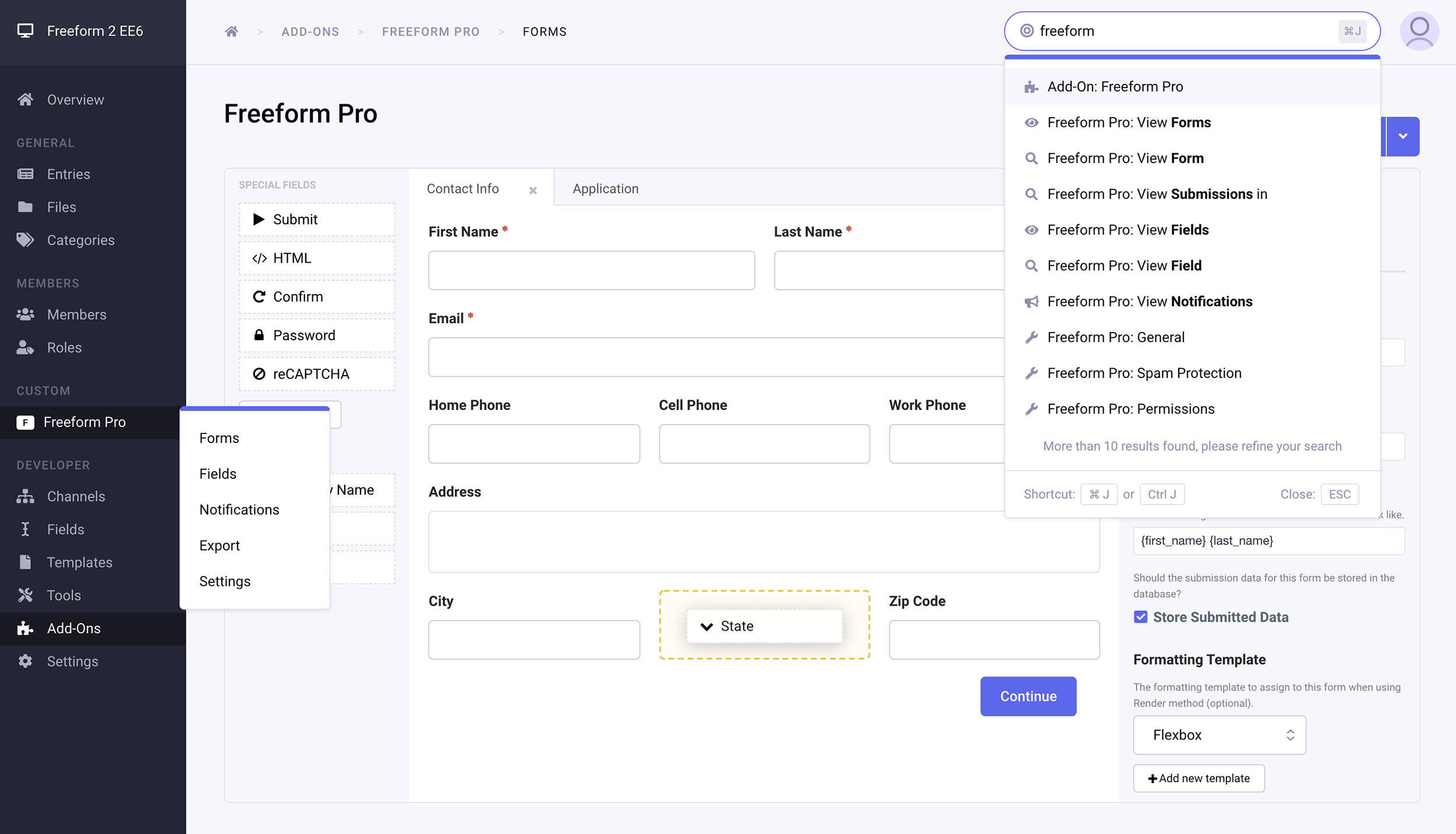Click the FORMS breadcrumb text
Viewport: 1456px width, 834px height.
[x=545, y=31]
